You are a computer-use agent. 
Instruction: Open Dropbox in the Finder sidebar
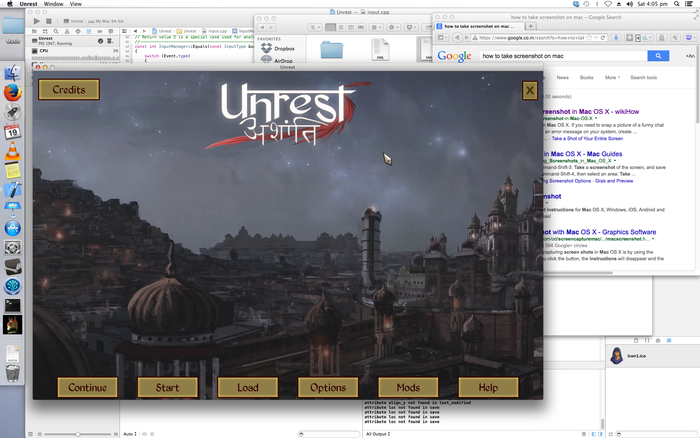(278, 48)
